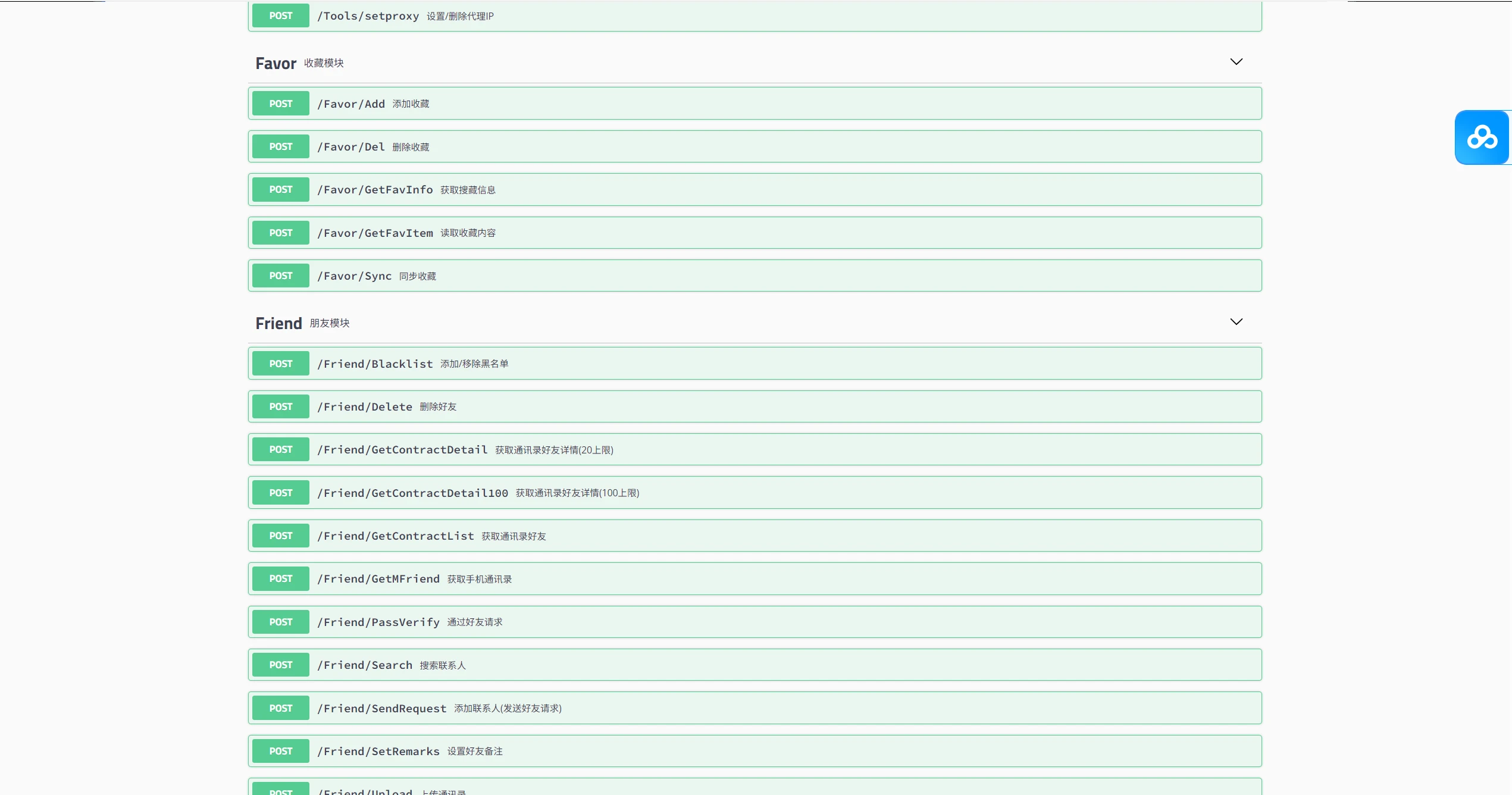This screenshot has width=1512, height=795.
Task: Collapse the Favor section chevron
Action: point(1236,62)
